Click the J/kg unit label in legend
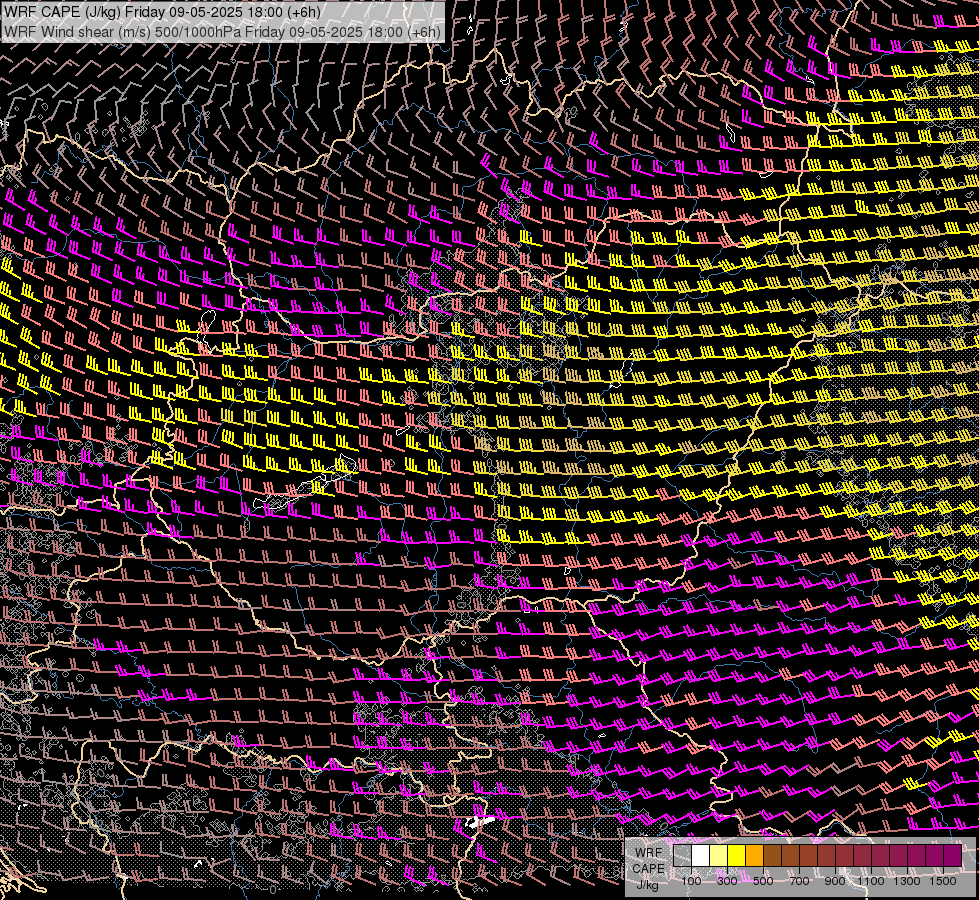This screenshot has width=979, height=900. tap(648, 885)
